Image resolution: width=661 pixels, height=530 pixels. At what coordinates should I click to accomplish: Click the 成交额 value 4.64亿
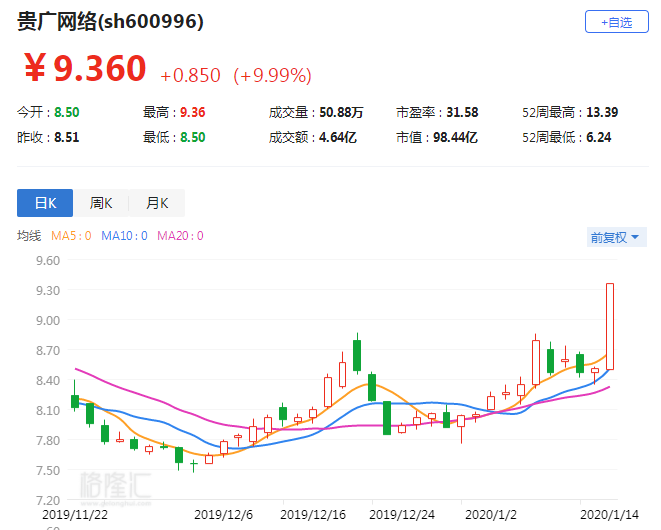338,137
